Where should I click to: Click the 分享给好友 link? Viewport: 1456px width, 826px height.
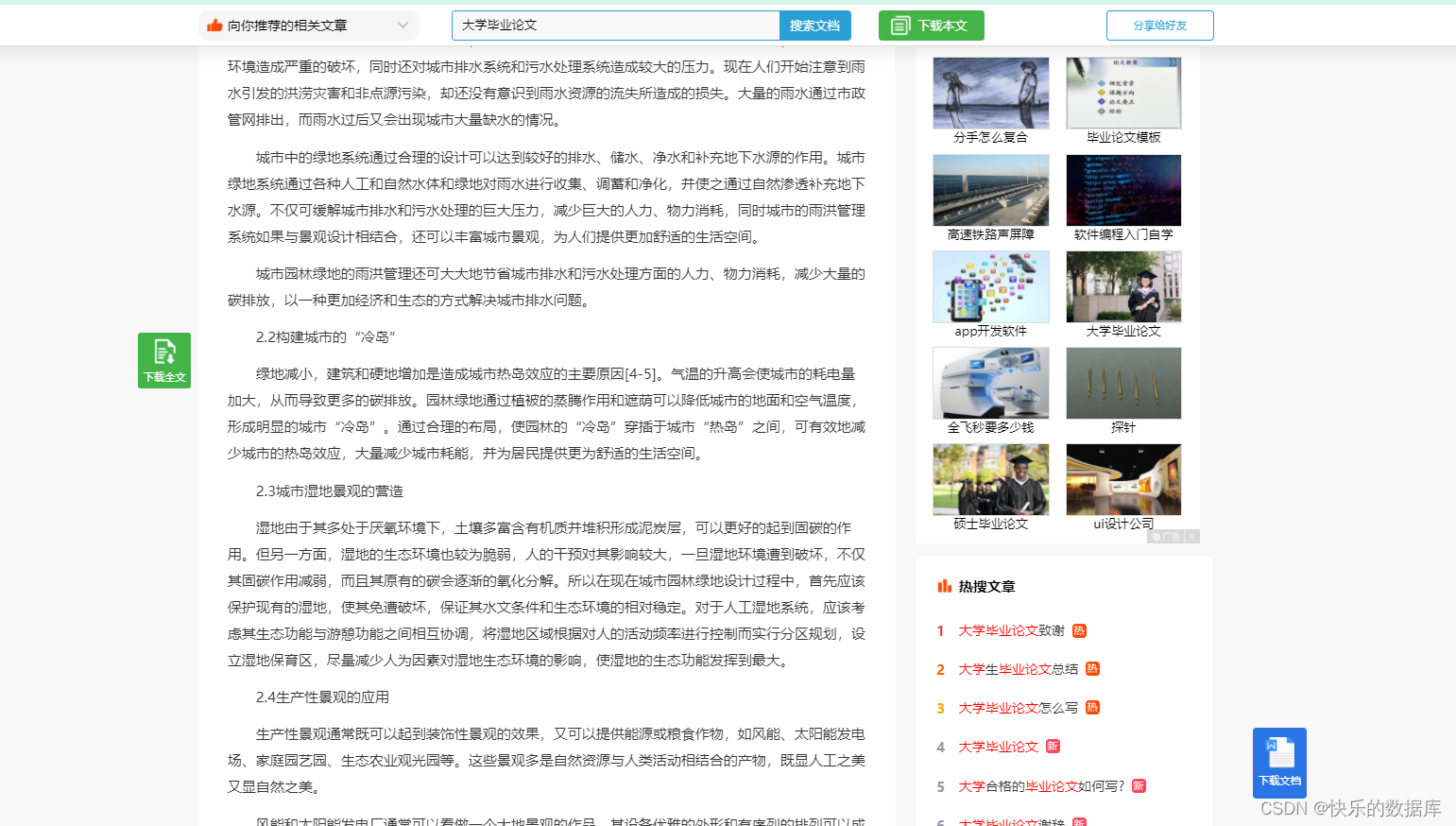click(x=1159, y=26)
